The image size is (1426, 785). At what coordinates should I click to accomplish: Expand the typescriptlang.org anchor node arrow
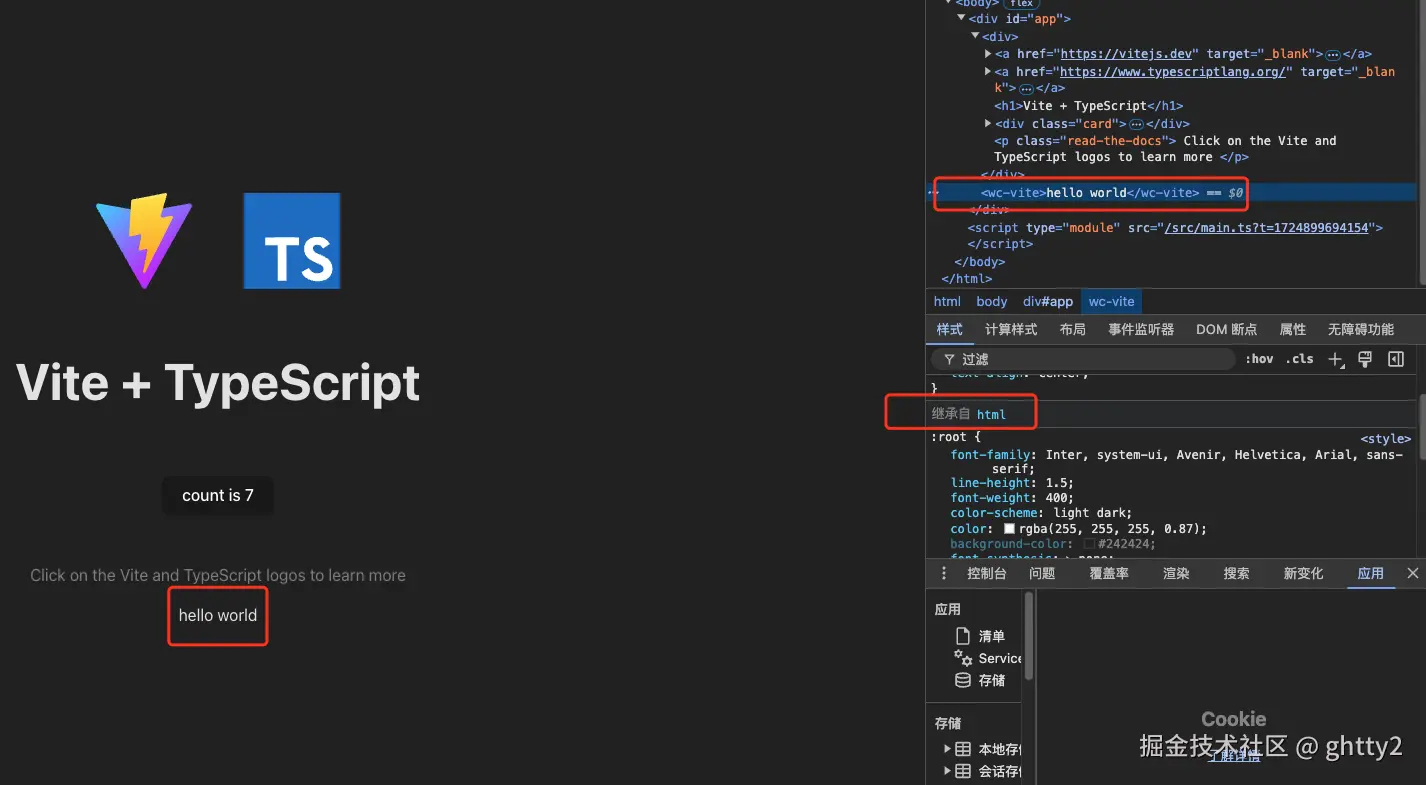click(988, 72)
